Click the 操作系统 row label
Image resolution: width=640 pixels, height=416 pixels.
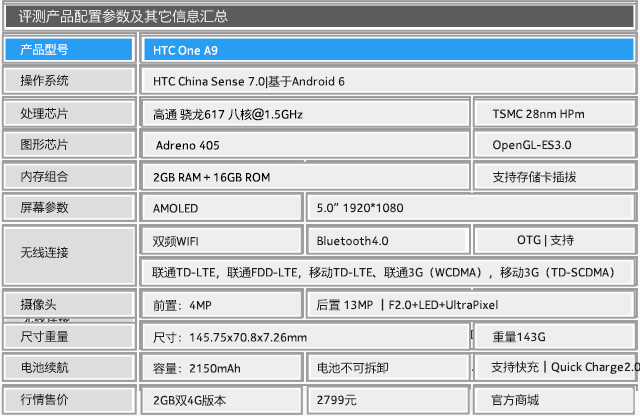pyautogui.click(x=68, y=80)
